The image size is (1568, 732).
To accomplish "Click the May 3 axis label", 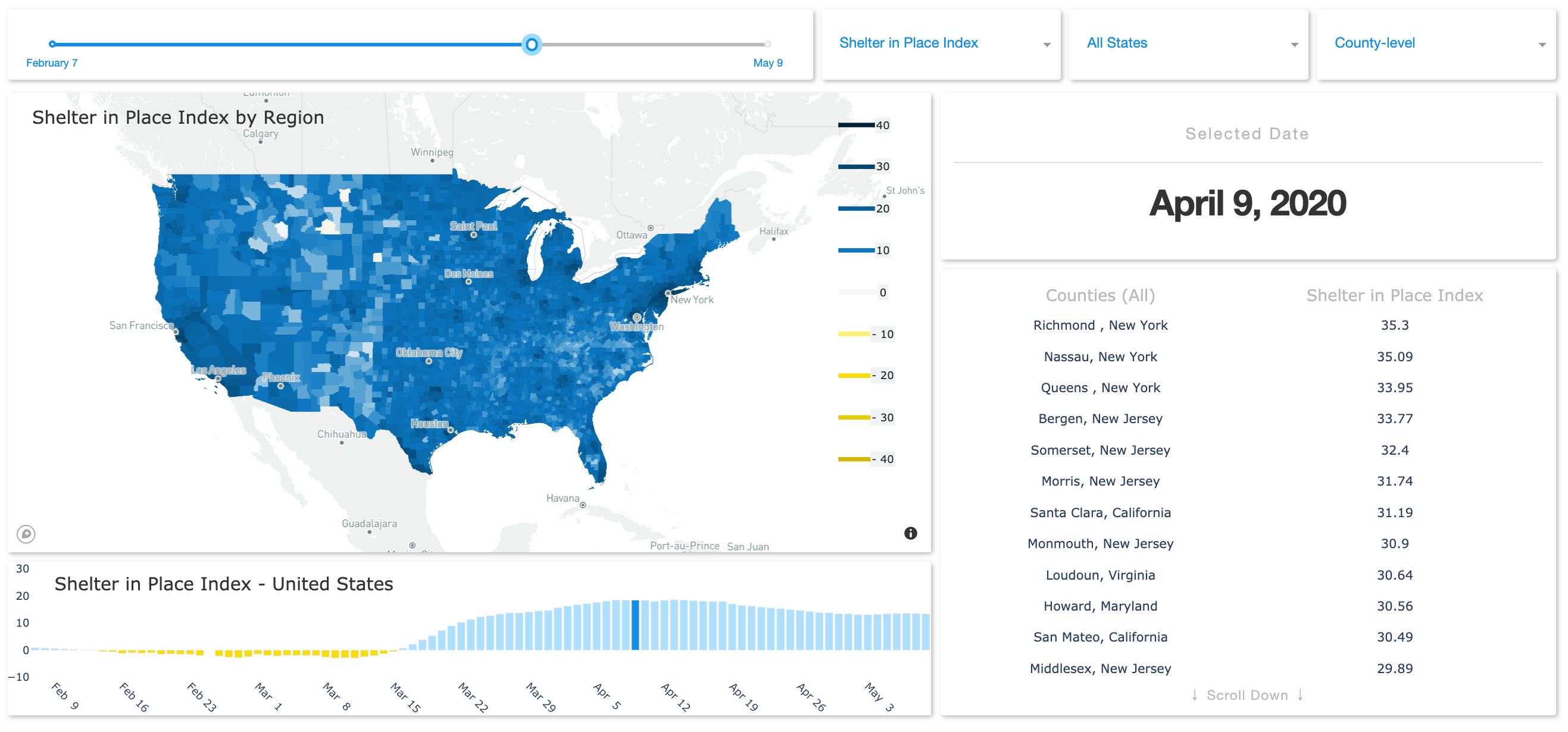I will click(x=879, y=697).
